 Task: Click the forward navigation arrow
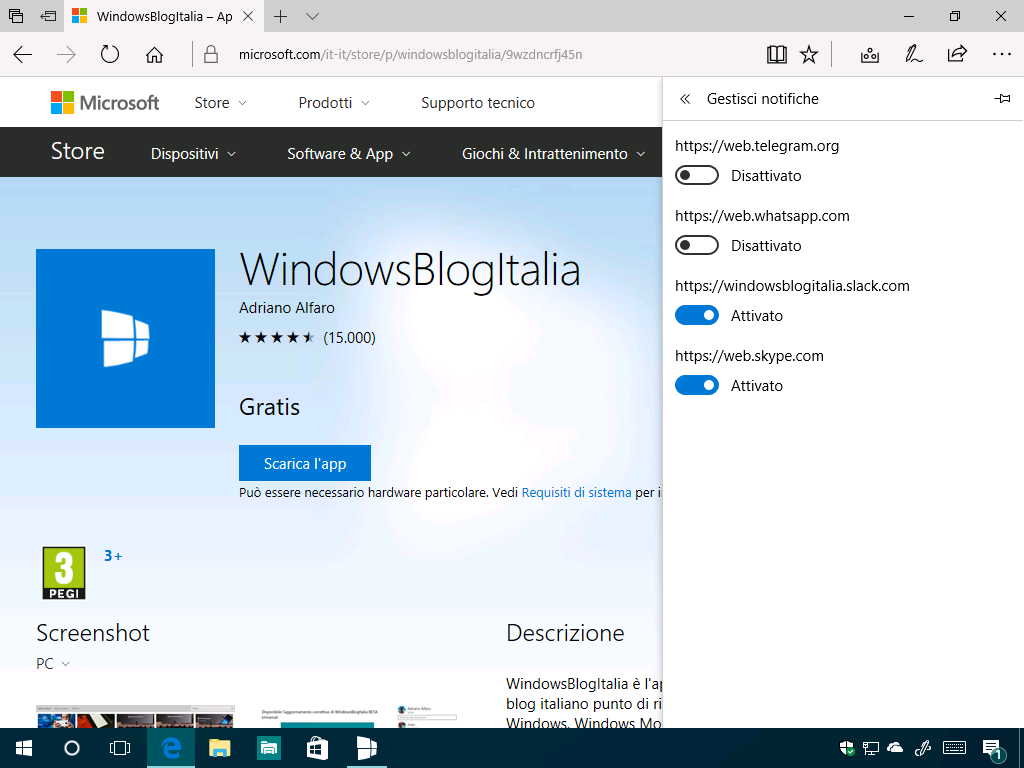pos(66,54)
